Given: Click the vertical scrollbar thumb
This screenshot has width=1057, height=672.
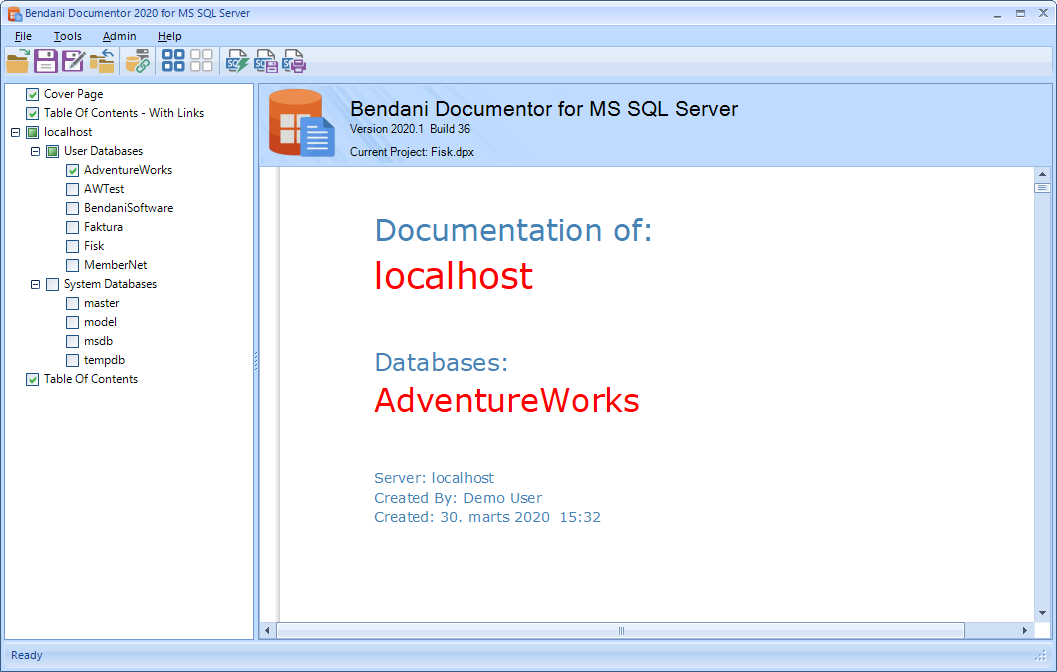Looking at the screenshot, I should point(1042,188).
